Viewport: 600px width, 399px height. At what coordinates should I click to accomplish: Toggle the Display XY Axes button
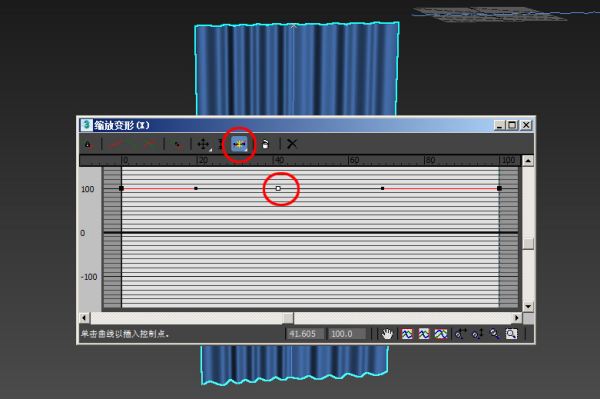pyautogui.click(x=149, y=144)
